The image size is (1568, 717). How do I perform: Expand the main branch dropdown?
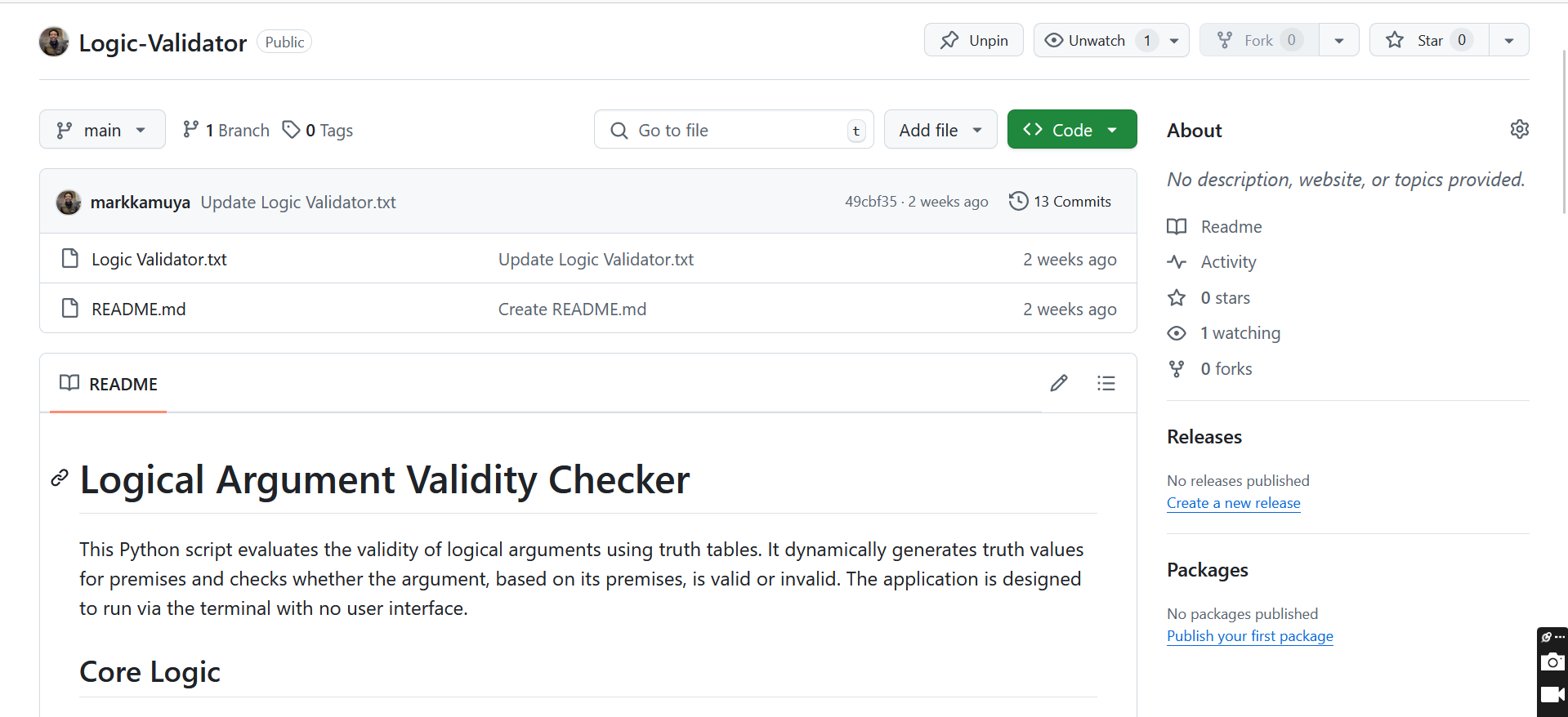pyautogui.click(x=102, y=130)
